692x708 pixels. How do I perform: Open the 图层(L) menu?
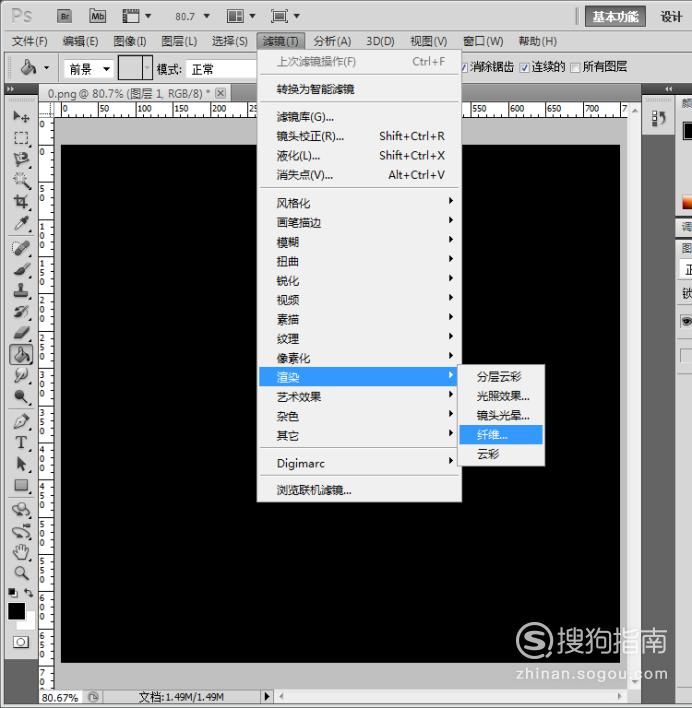[x=179, y=42]
